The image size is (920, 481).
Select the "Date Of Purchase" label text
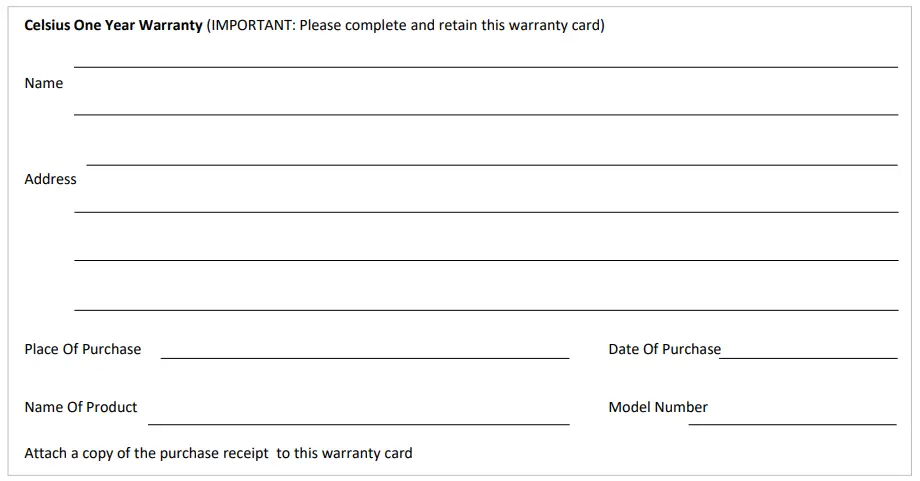point(664,350)
